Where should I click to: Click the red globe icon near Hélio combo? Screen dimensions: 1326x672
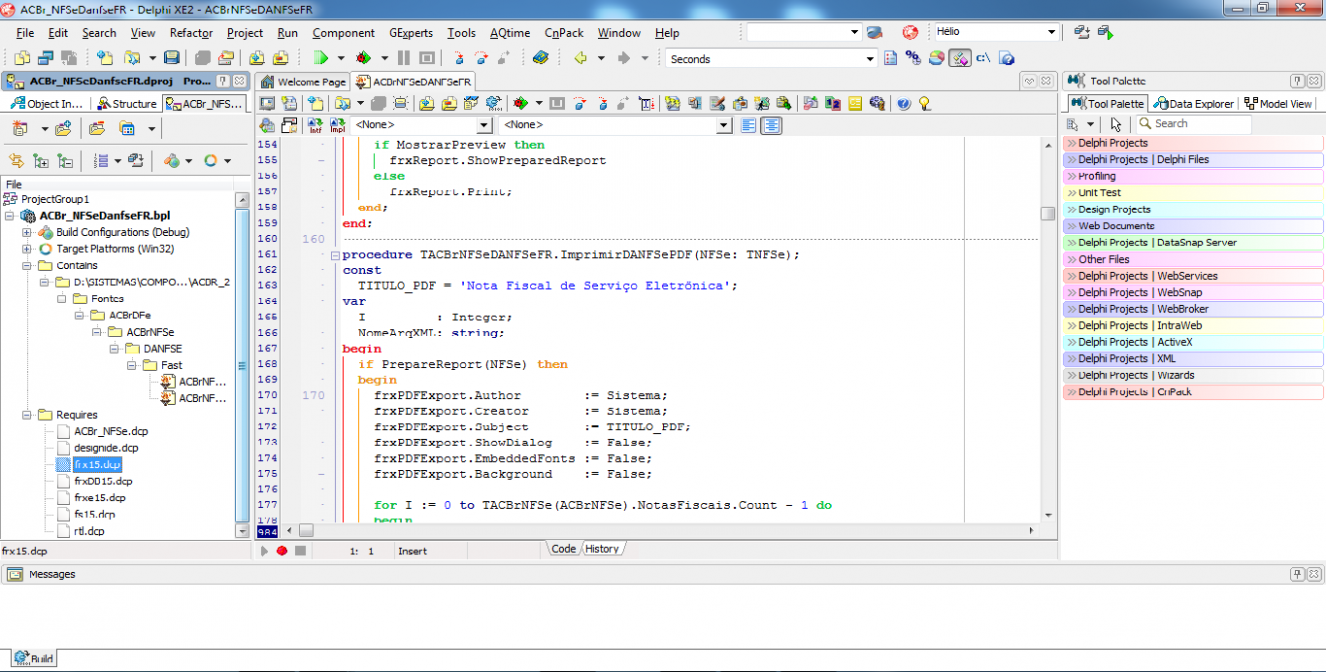(910, 32)
